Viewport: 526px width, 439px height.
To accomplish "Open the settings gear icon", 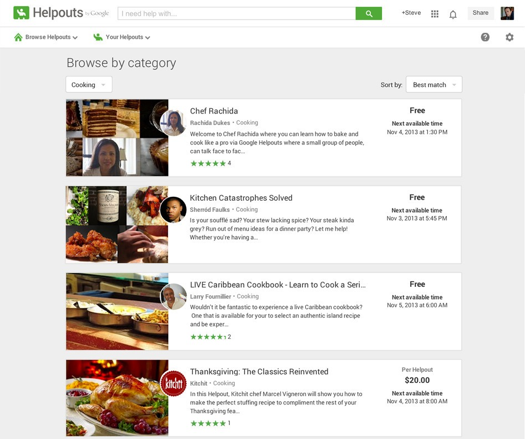I will pos(509,37).
